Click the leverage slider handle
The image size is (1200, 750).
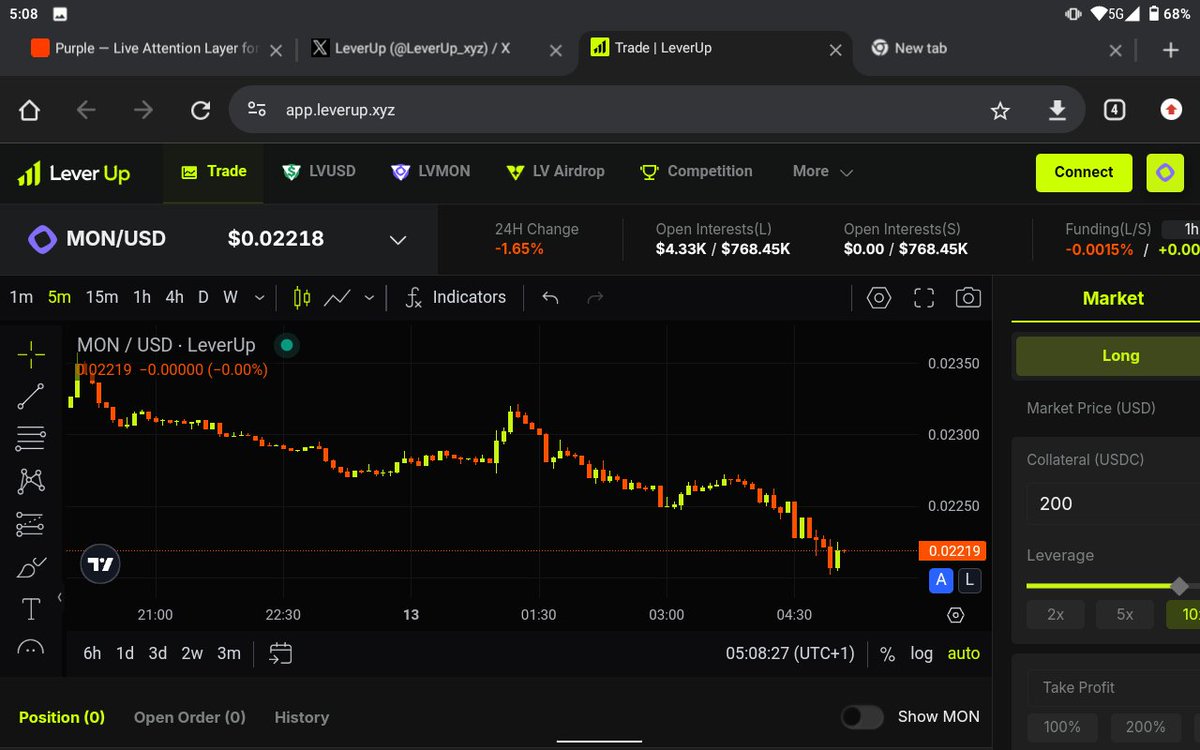1180,586
